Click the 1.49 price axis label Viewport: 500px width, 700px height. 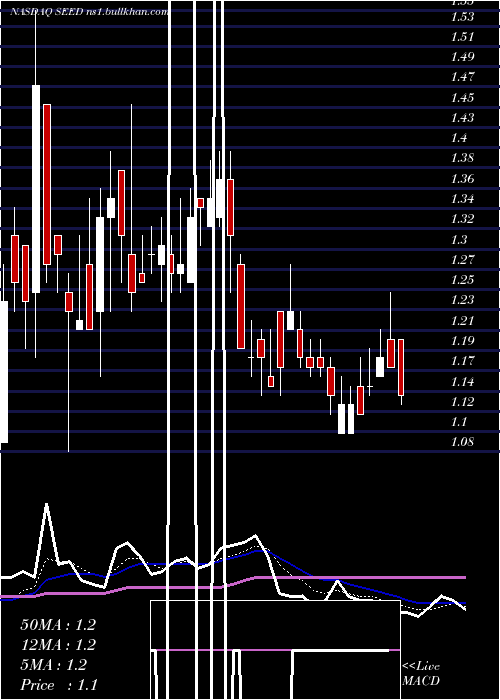click(x=462, y=57)
